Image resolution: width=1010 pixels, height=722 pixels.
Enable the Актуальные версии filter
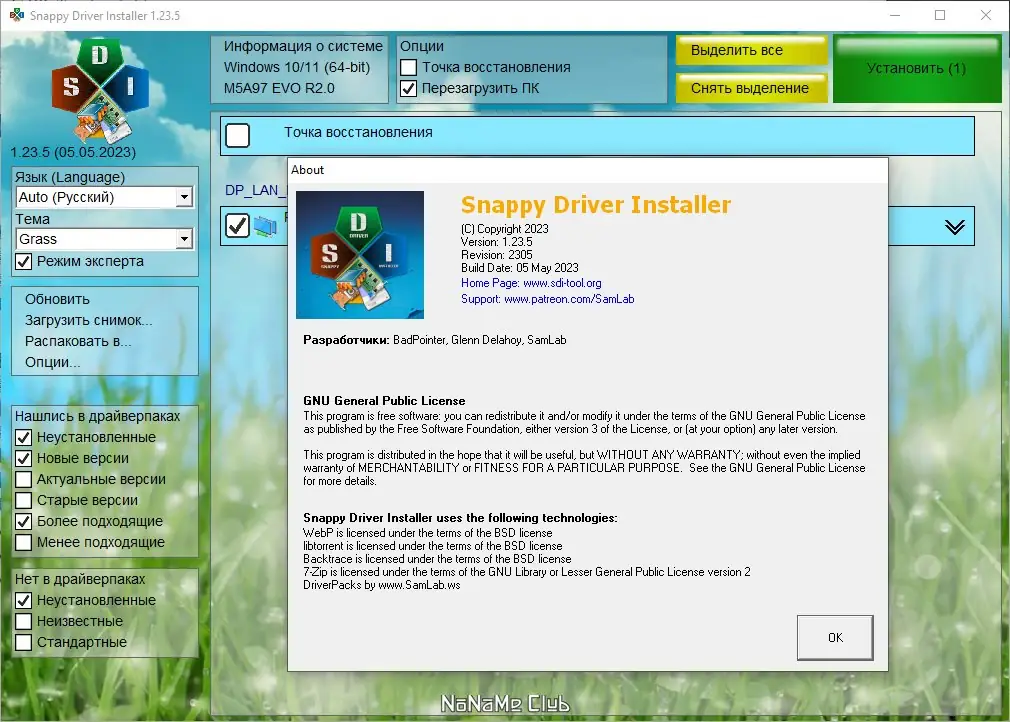point(24,479)
